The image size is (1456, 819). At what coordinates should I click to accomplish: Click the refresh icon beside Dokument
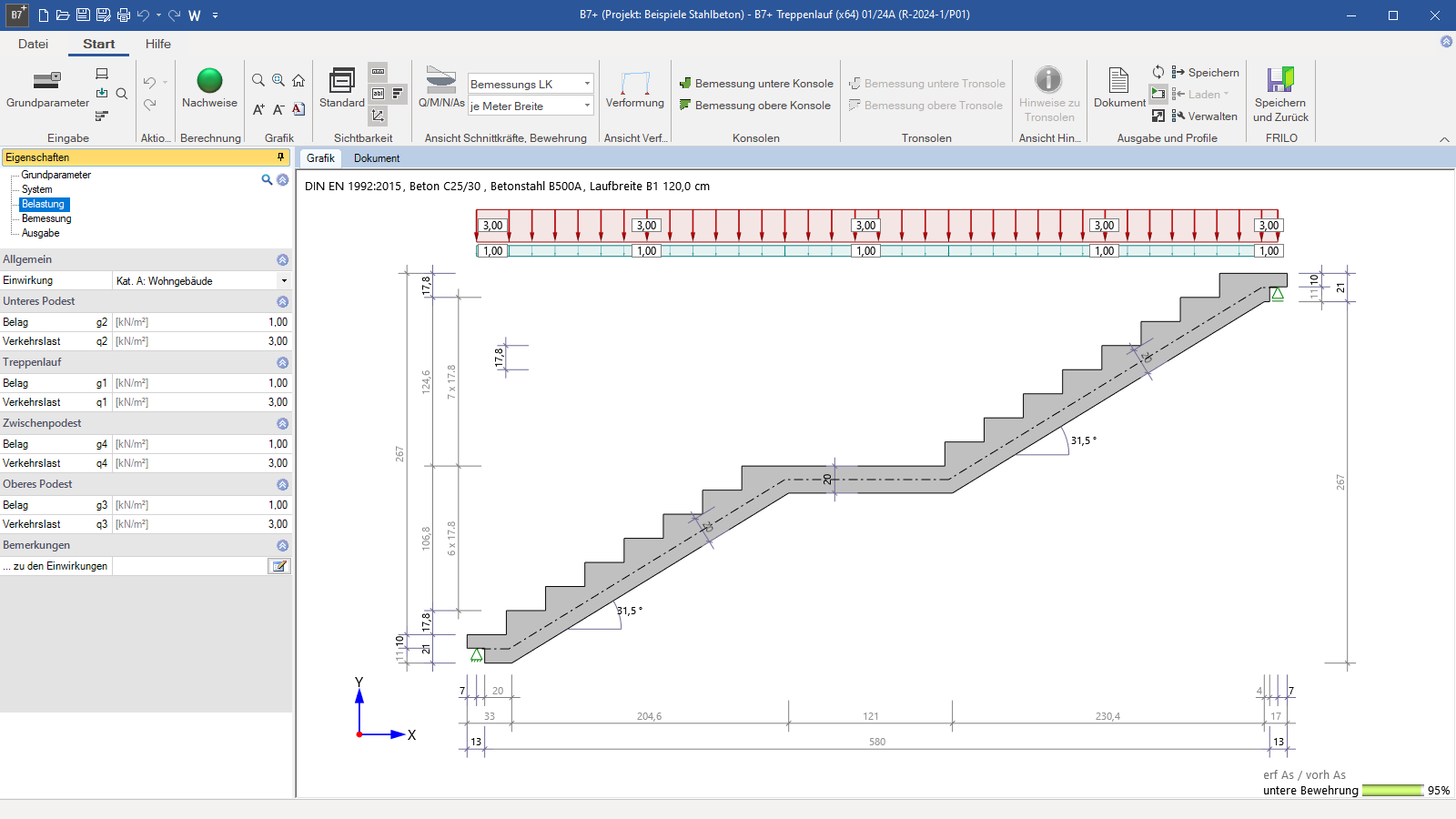[1158, 72]
